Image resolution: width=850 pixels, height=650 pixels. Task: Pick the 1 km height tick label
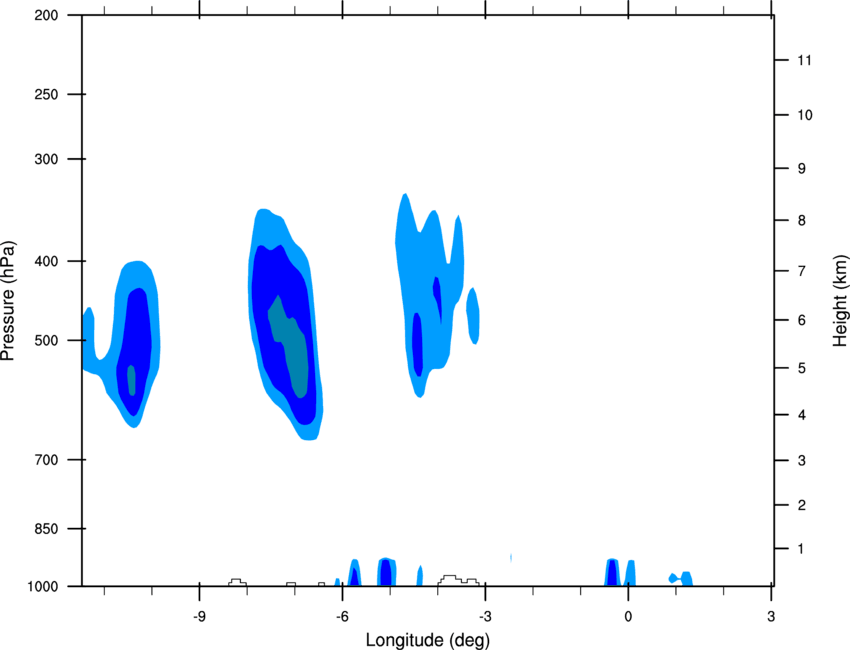coord(801,549)
